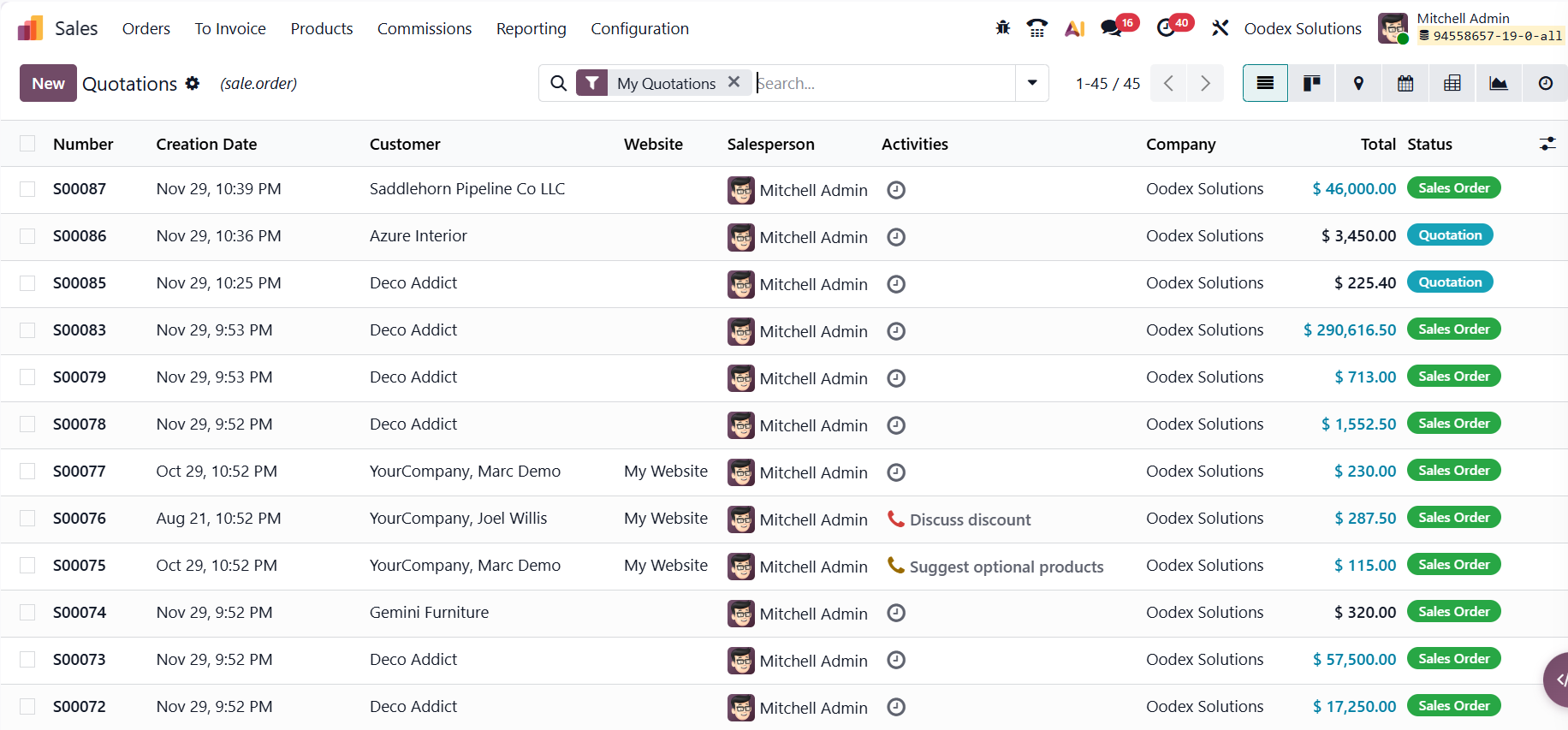Image resolution: width=1568 pixels, height=730 pixels.
Task: Check the box for order S00077
Action: coord(27,472)
